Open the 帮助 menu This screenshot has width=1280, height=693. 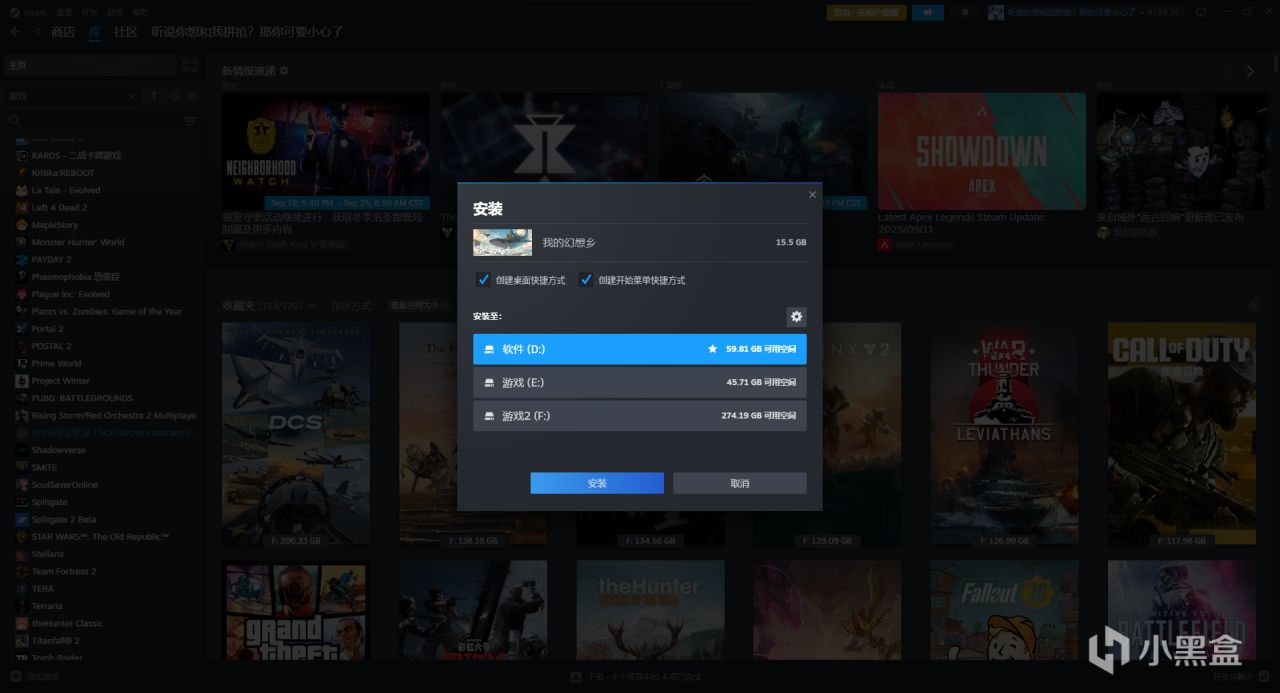[x=140, y=12]
